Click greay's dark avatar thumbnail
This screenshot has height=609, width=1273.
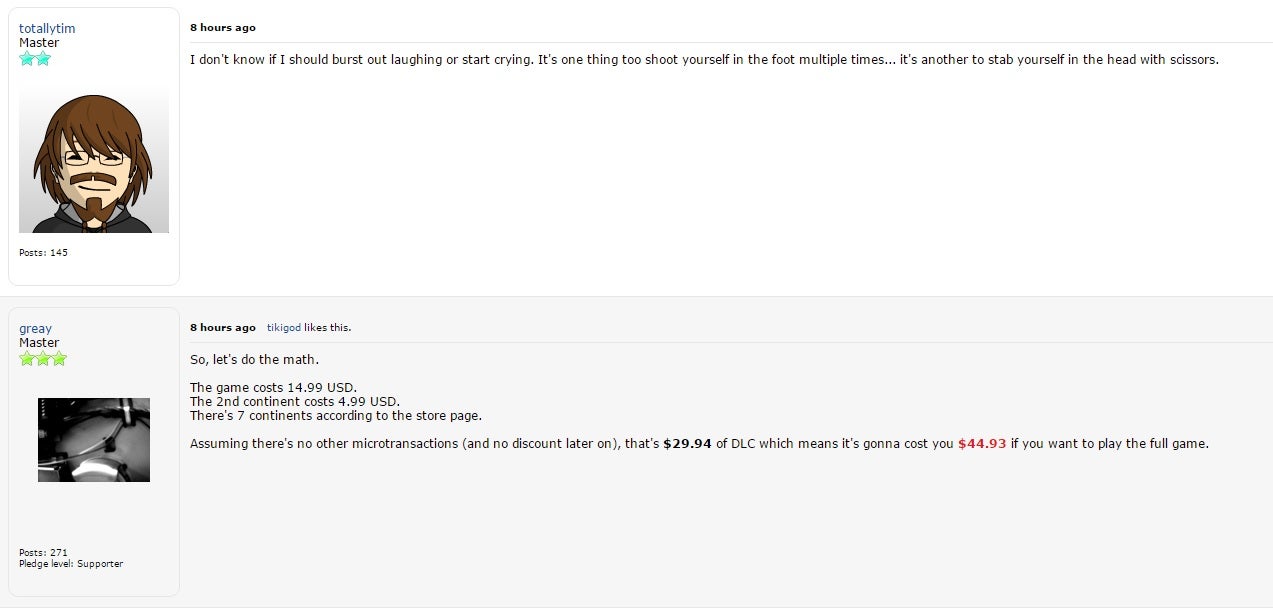coord(94,440)
